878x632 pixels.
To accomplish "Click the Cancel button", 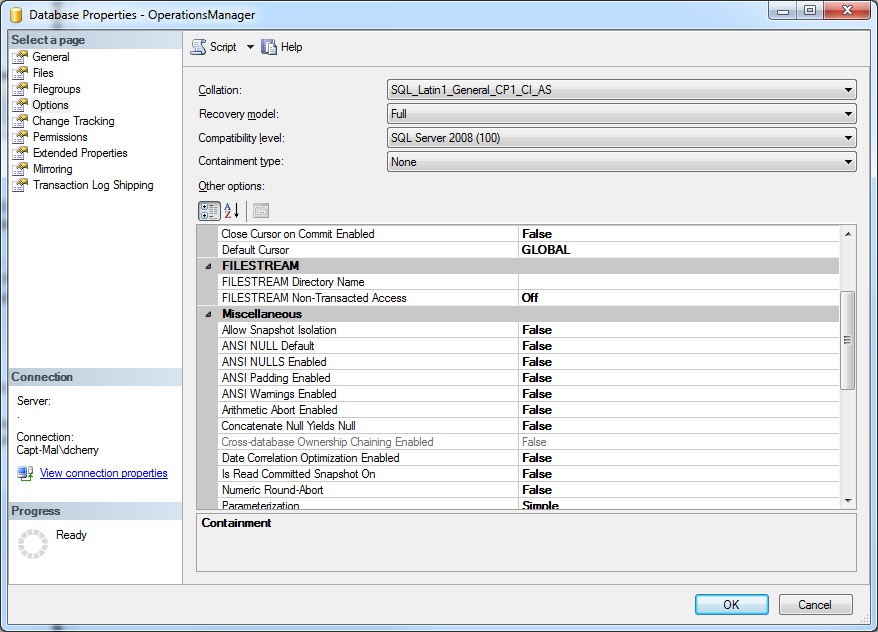I will coord(815,605).
